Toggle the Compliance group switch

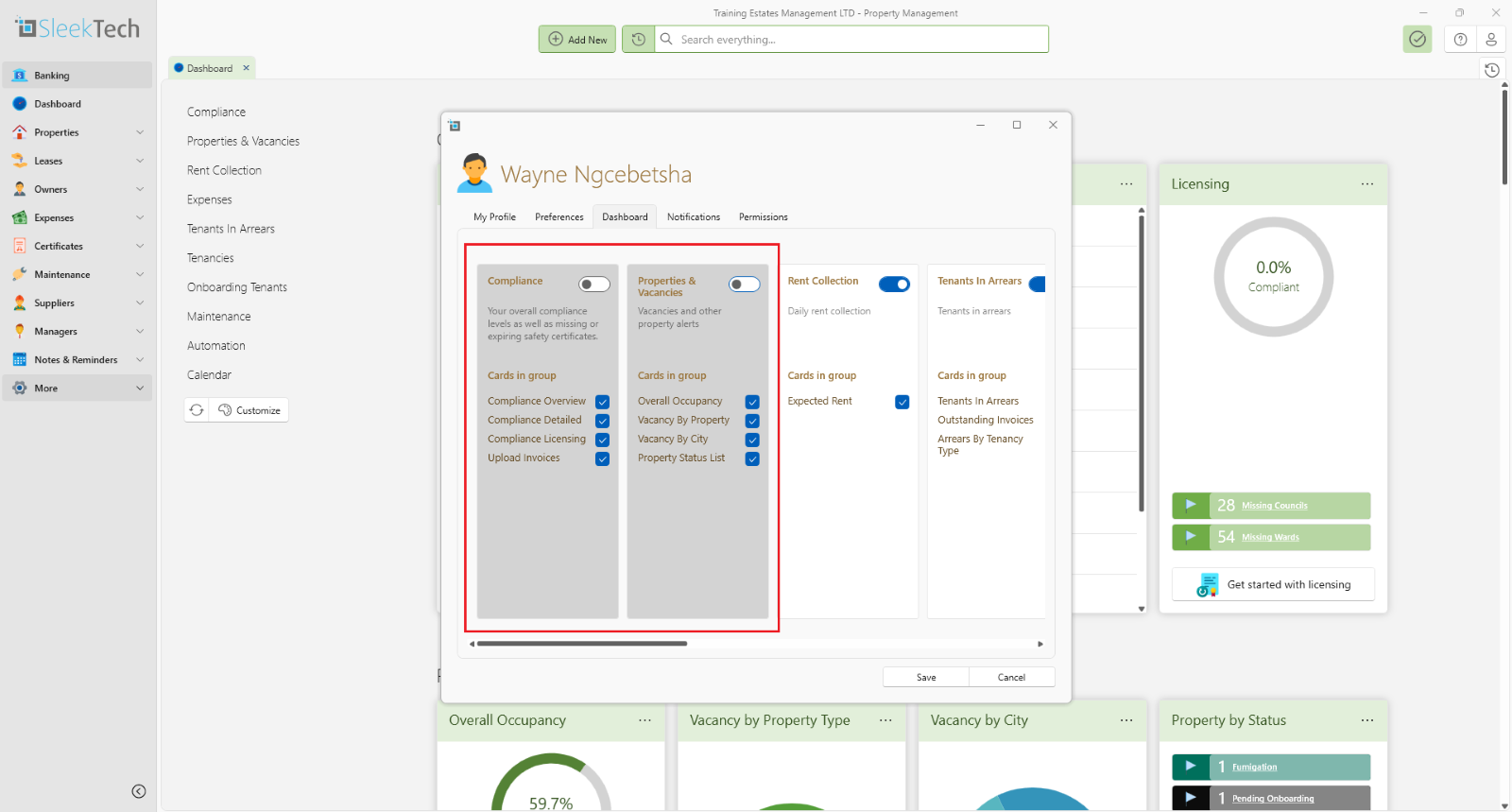pos(594,285)
